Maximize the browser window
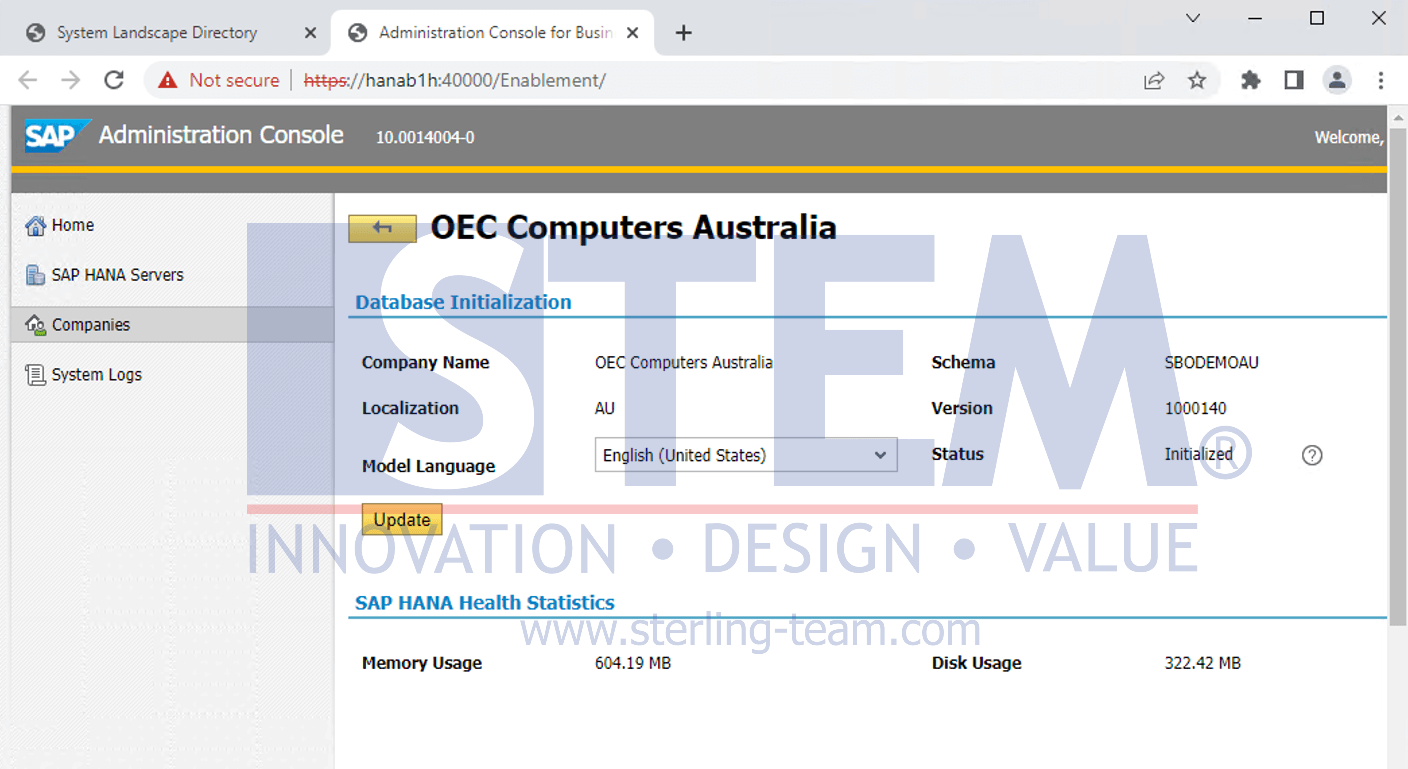This screenshot has height=769, width=1408. 1317,18
